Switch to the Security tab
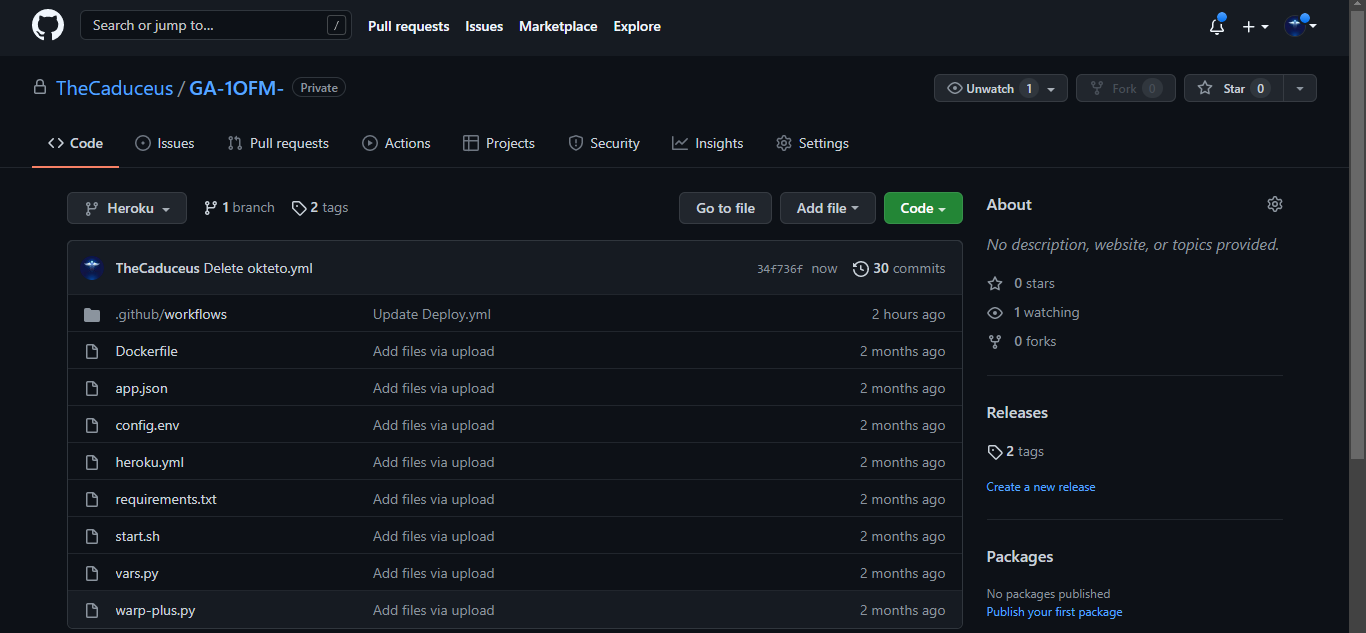 pyautogui.click(x=604, y=143)
